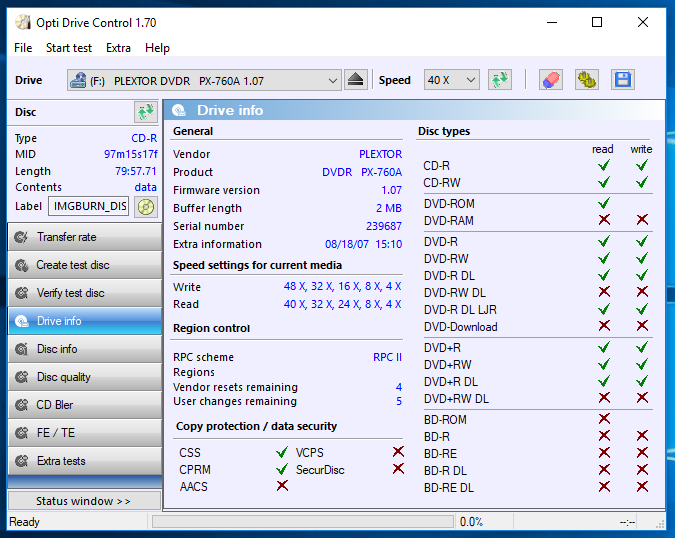
Task: Click the eject disc tray icon
Action: [x=356, y=80]
